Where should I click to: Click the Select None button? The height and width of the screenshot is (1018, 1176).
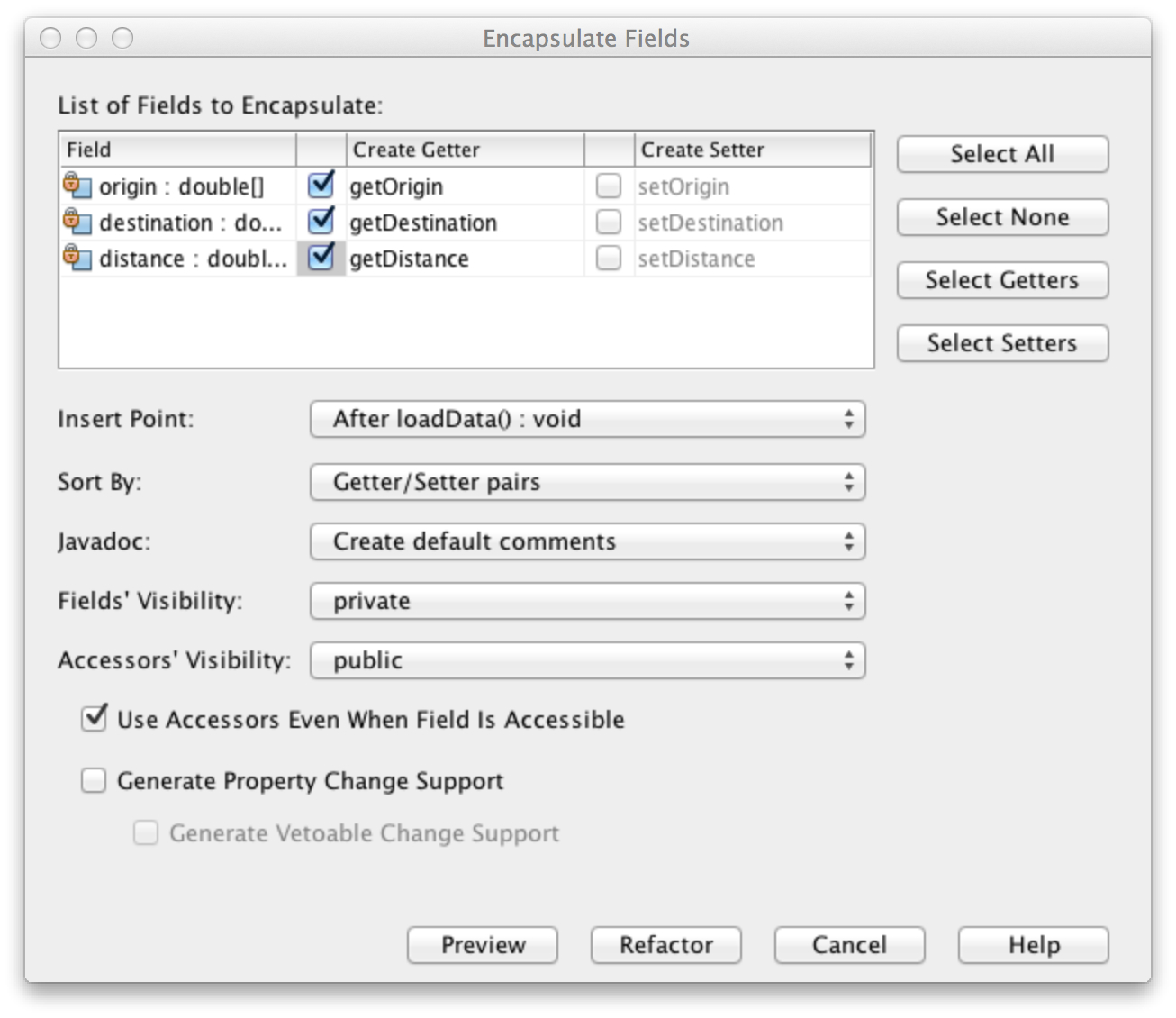tap(1002, 217)
